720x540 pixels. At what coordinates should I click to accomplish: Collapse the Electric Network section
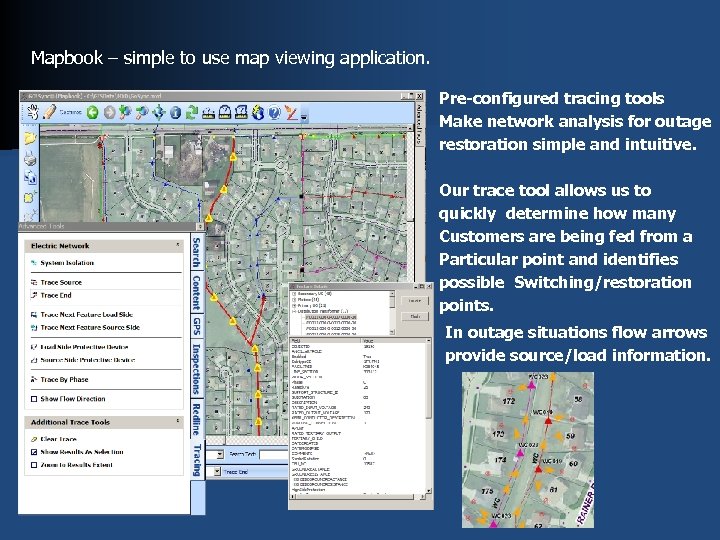(178, 245)
